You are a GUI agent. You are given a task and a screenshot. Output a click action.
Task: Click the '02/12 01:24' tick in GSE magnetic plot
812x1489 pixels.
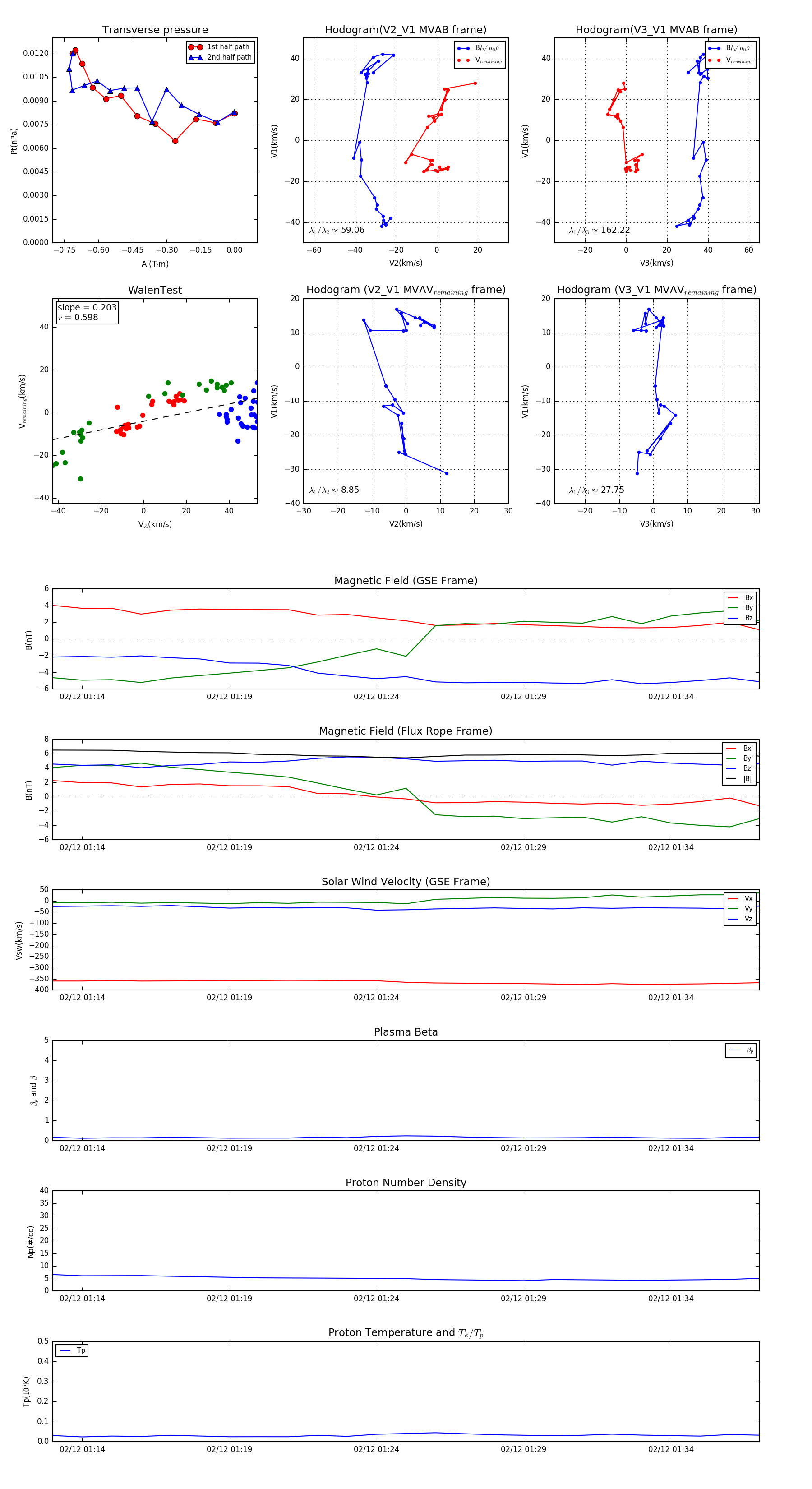[x=376, y=697]
